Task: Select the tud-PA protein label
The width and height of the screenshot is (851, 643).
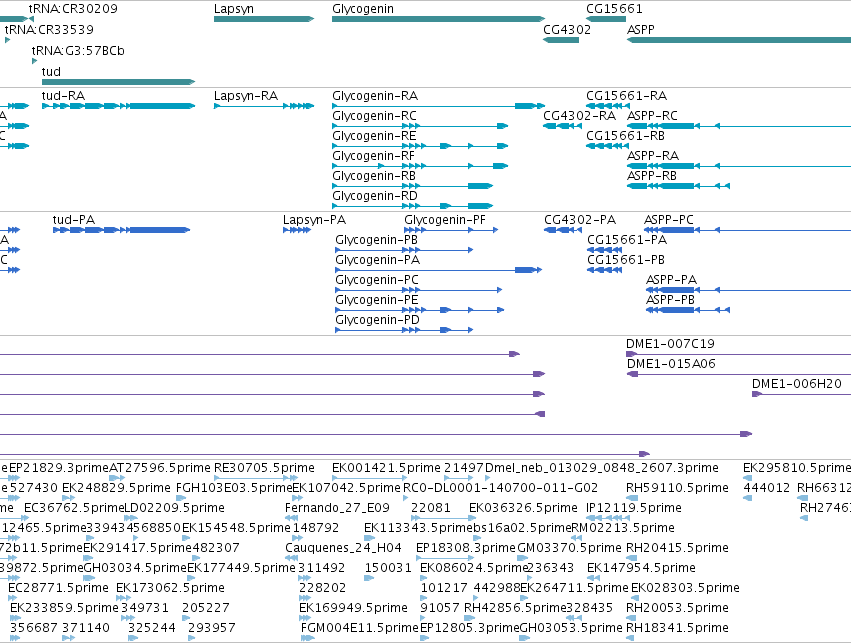Action: coord(74,220)
